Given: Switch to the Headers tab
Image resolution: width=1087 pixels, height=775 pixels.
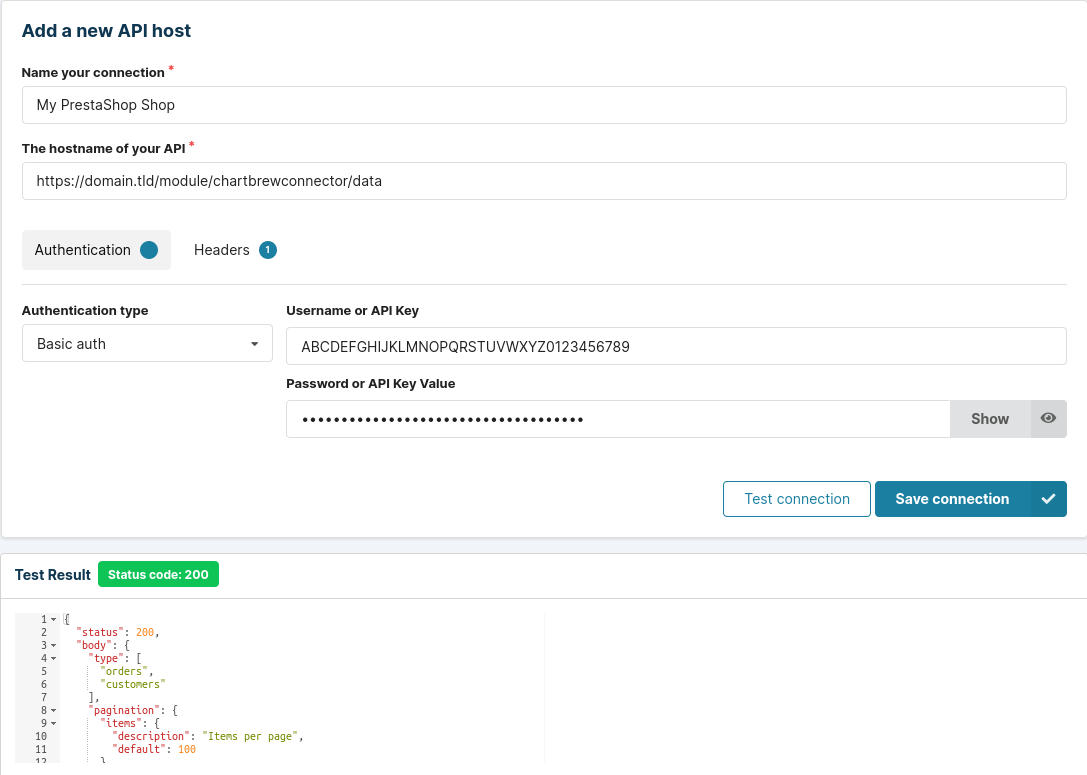Looking at the screenshot, I should [x=222, y=249].
